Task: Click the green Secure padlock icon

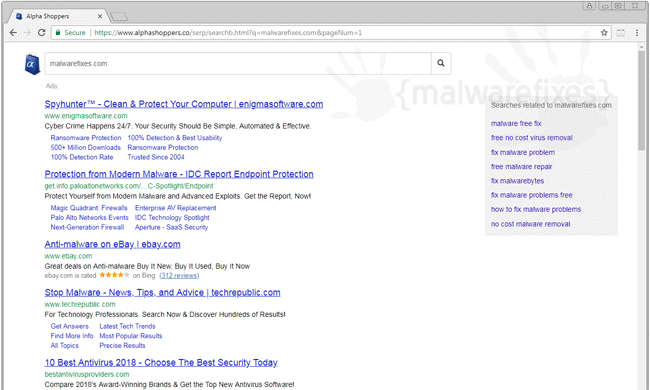Action: [x=58, y=32]
